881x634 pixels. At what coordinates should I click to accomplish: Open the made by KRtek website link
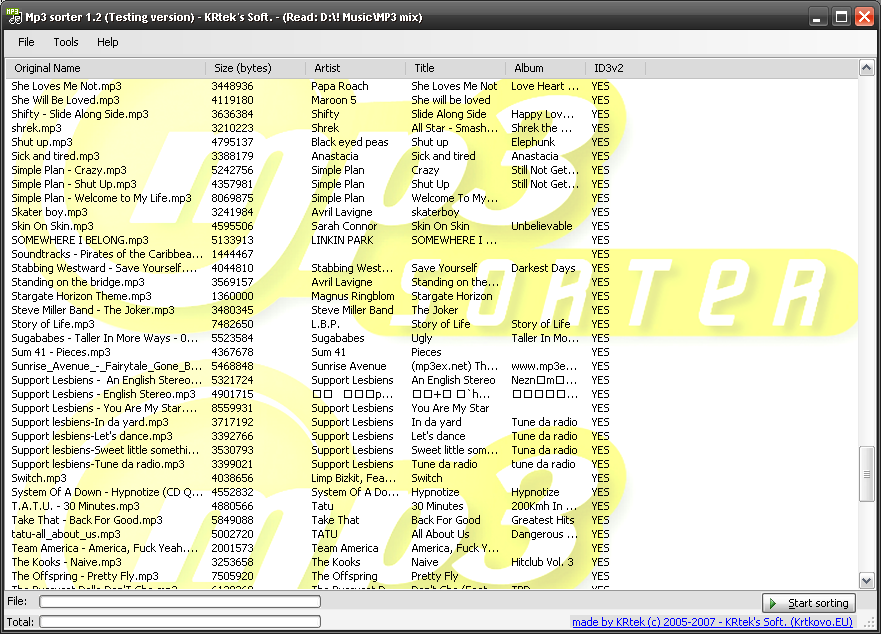(712, 622)
